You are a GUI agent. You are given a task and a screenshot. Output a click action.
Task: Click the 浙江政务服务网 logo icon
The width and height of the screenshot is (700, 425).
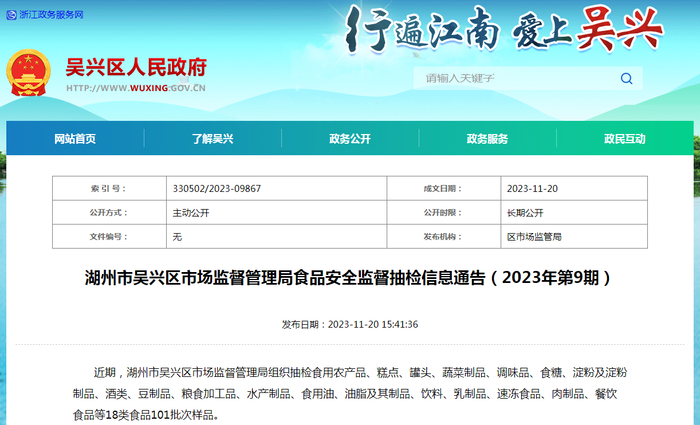[12, 15]
